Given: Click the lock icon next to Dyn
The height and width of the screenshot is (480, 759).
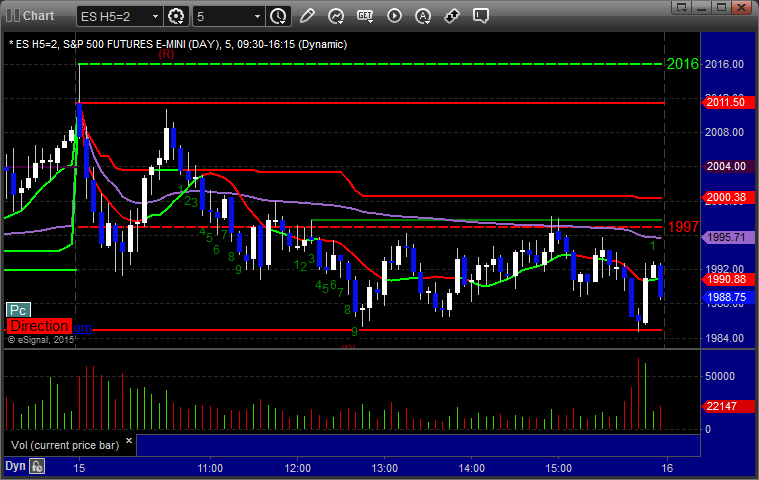Looking at the screenshot, I should pos(37,466).
